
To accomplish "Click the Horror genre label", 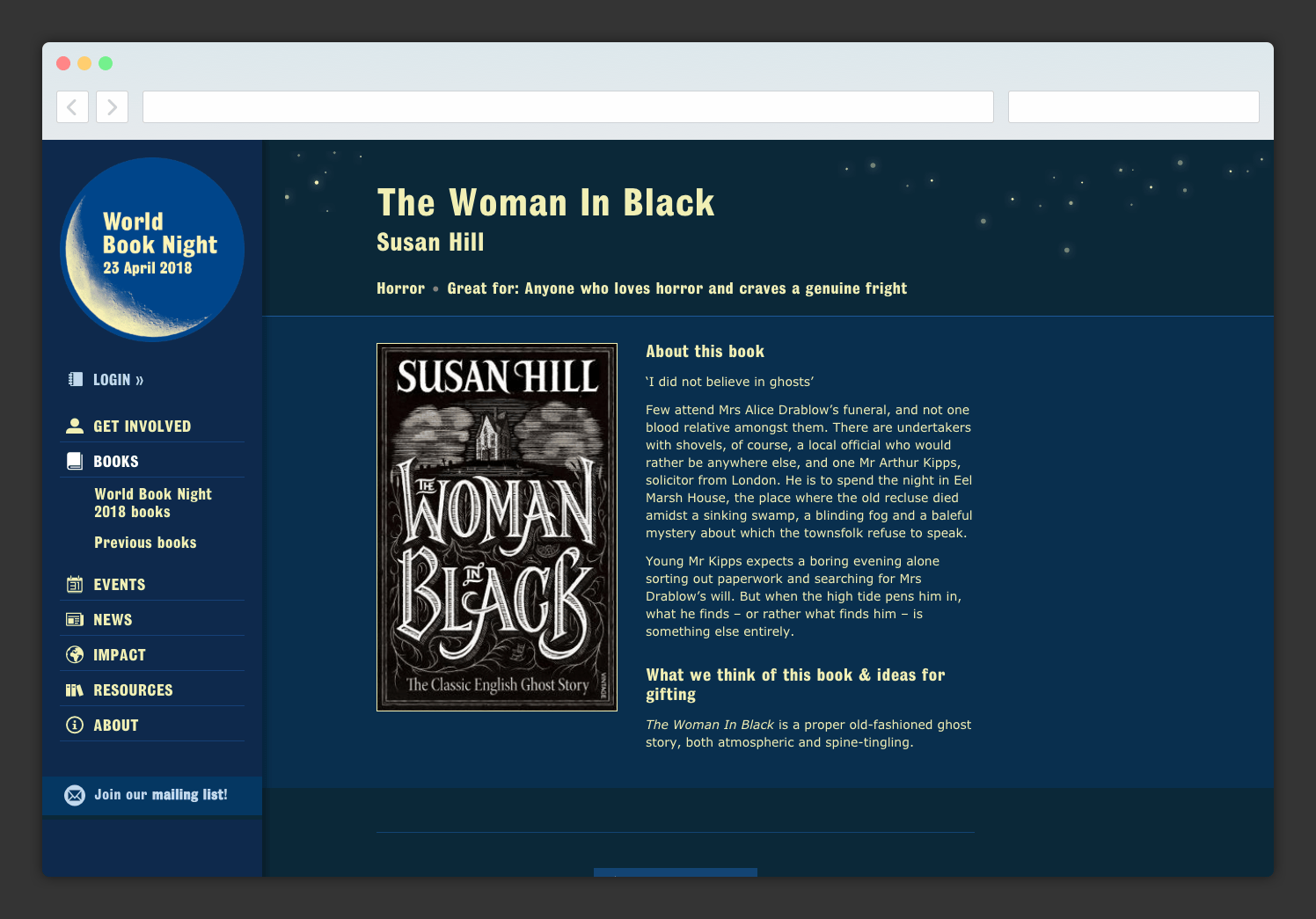I will point(400,288).
